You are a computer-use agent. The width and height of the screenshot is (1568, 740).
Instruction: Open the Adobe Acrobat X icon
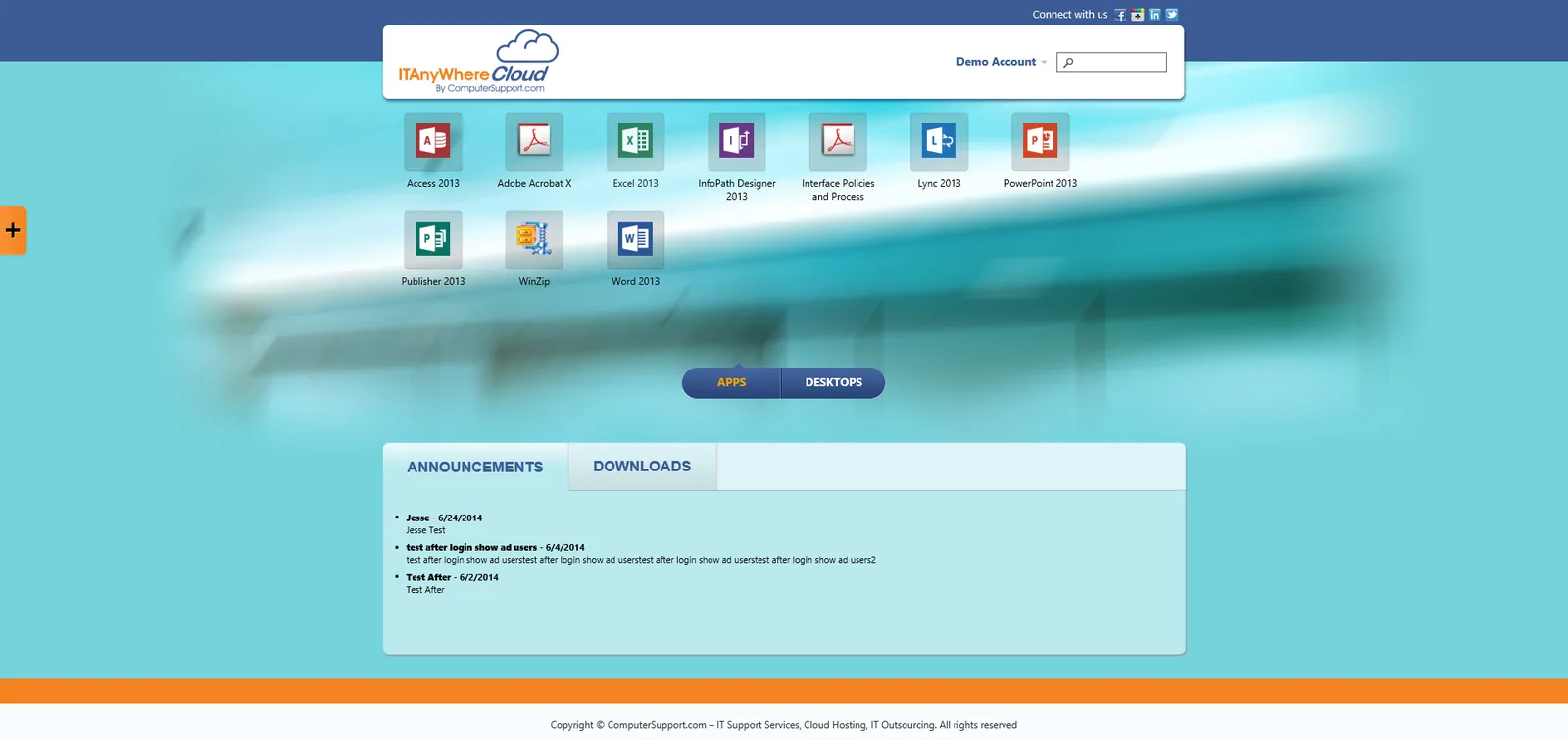[x=534, y=141]
